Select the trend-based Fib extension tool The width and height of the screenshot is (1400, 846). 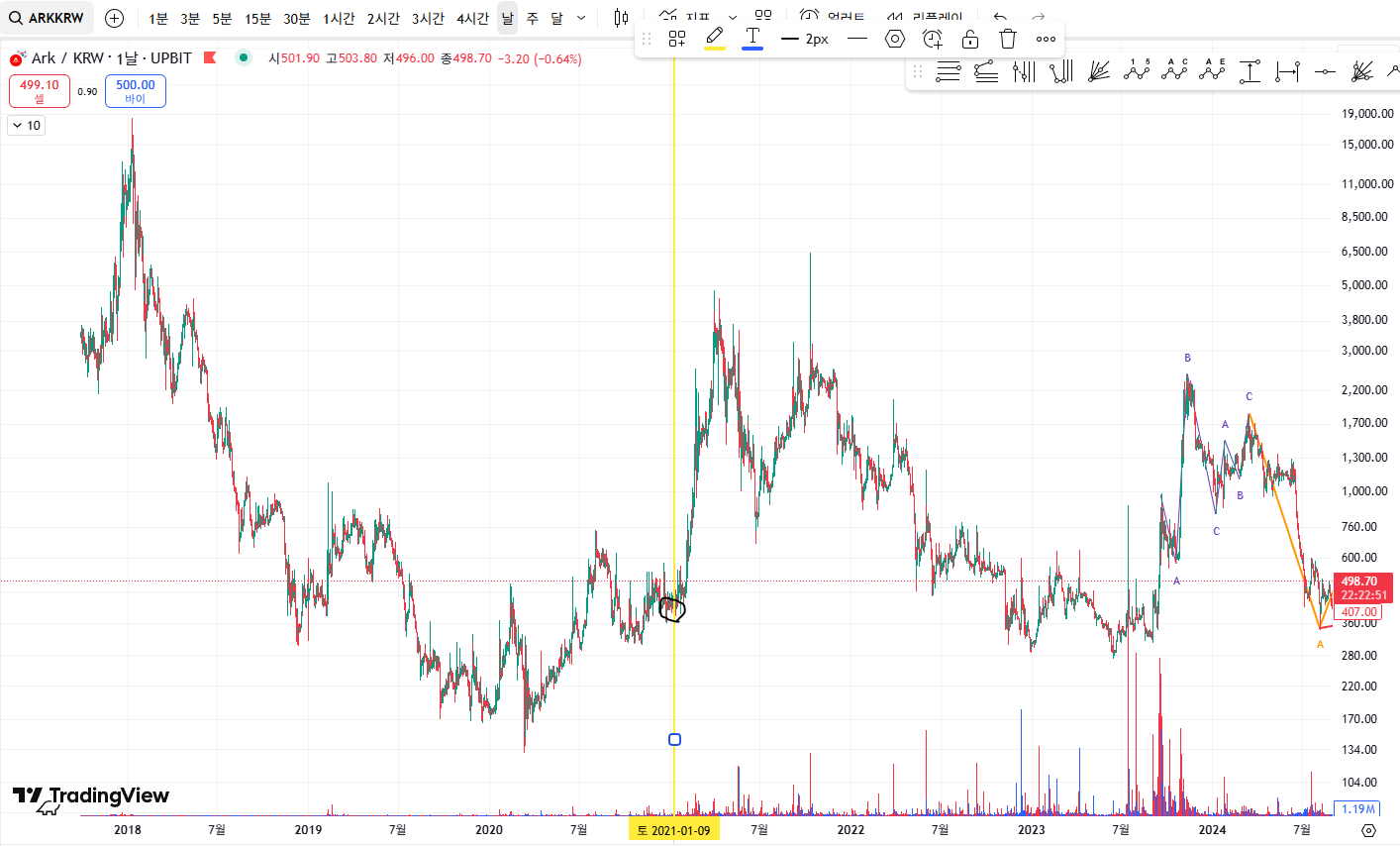coord(986,71)
